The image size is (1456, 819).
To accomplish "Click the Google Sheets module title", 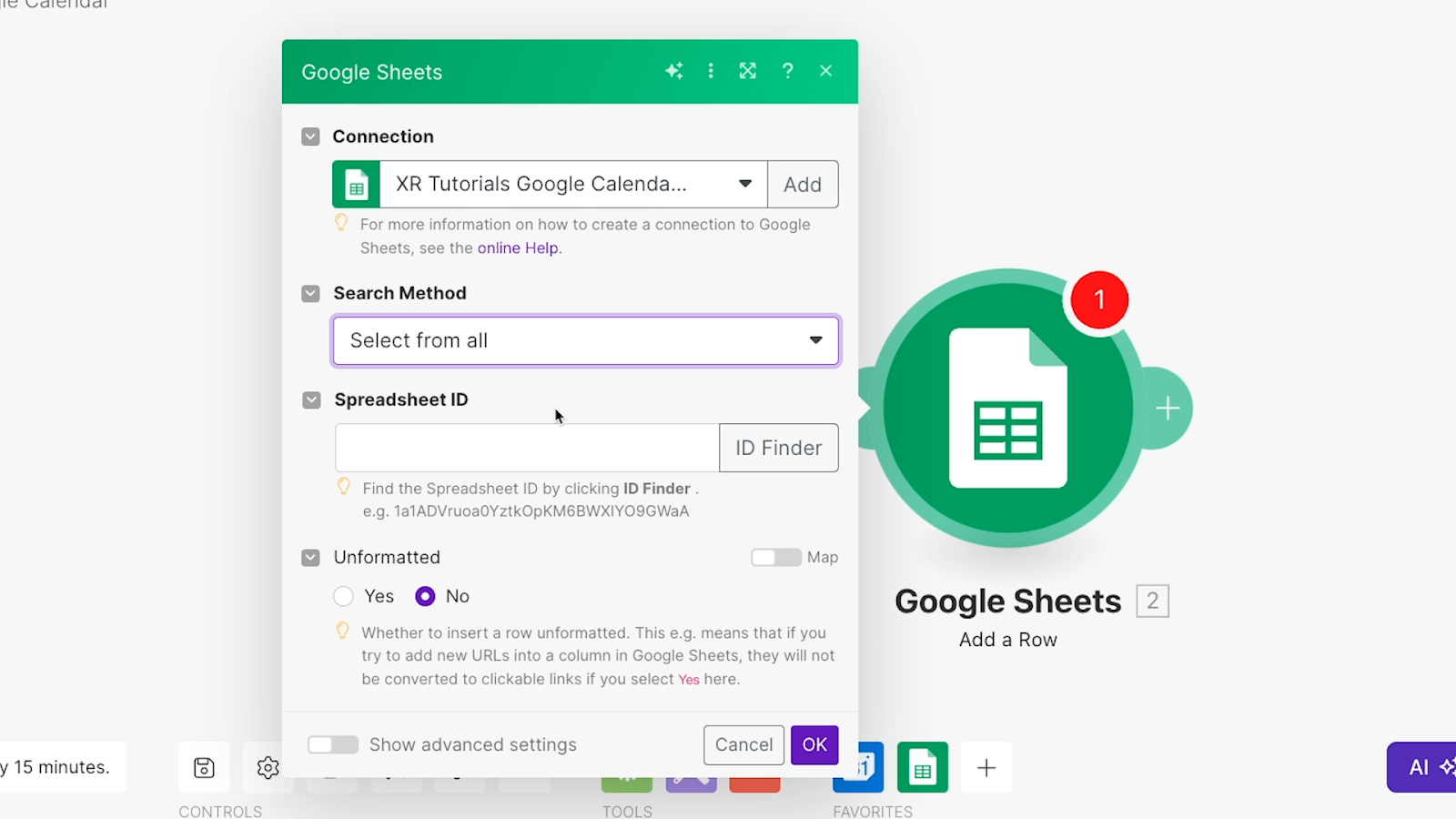I will (1008, 602).
